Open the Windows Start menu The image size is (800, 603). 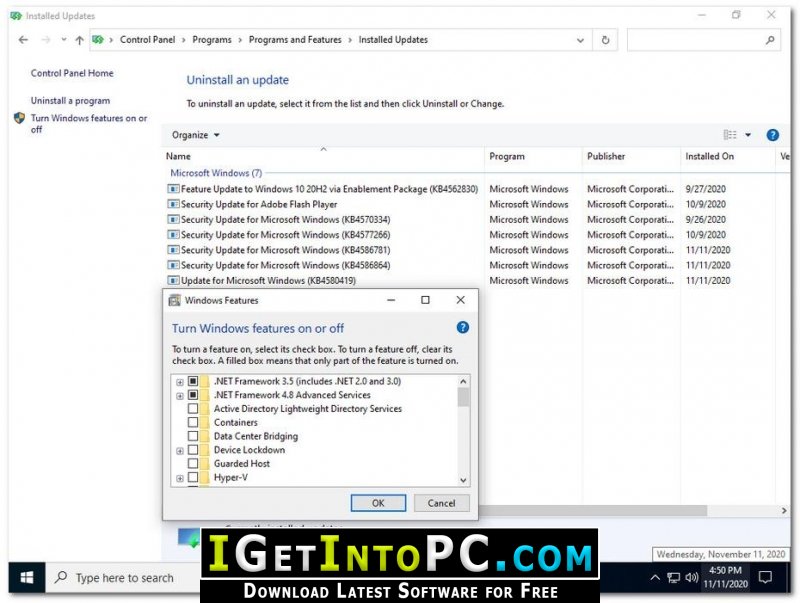[27, 577]
